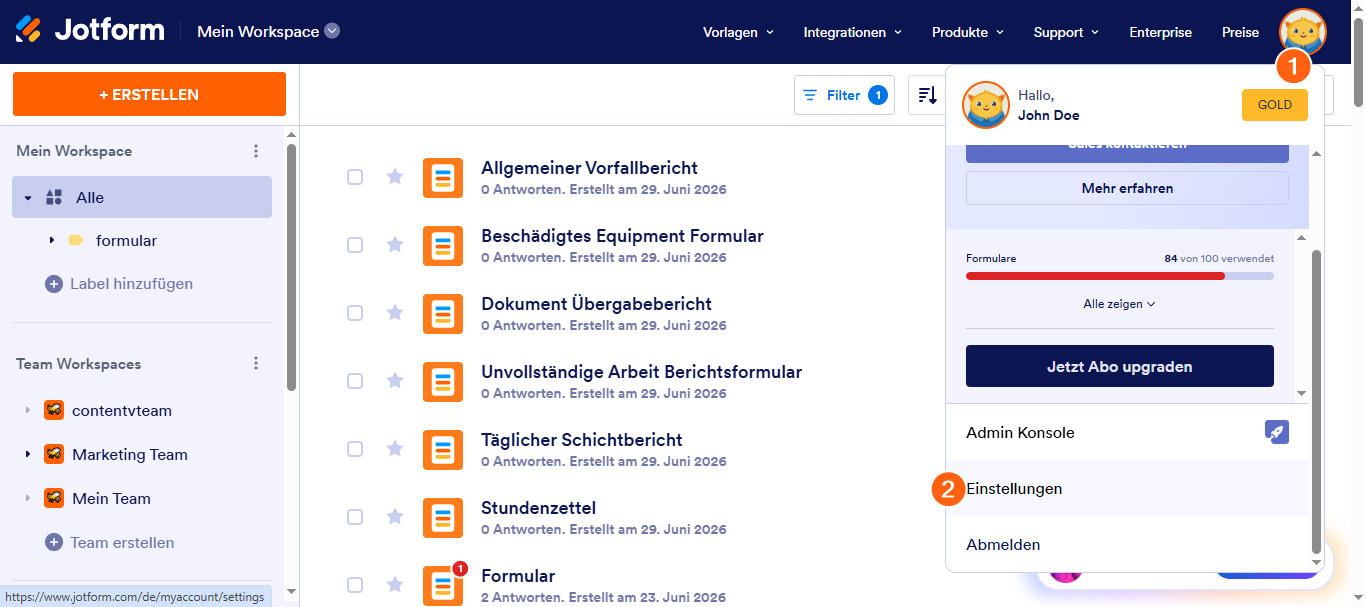Click the Stundenzettel form icon
Screen dimensions: 1366x607
(443, 518)
